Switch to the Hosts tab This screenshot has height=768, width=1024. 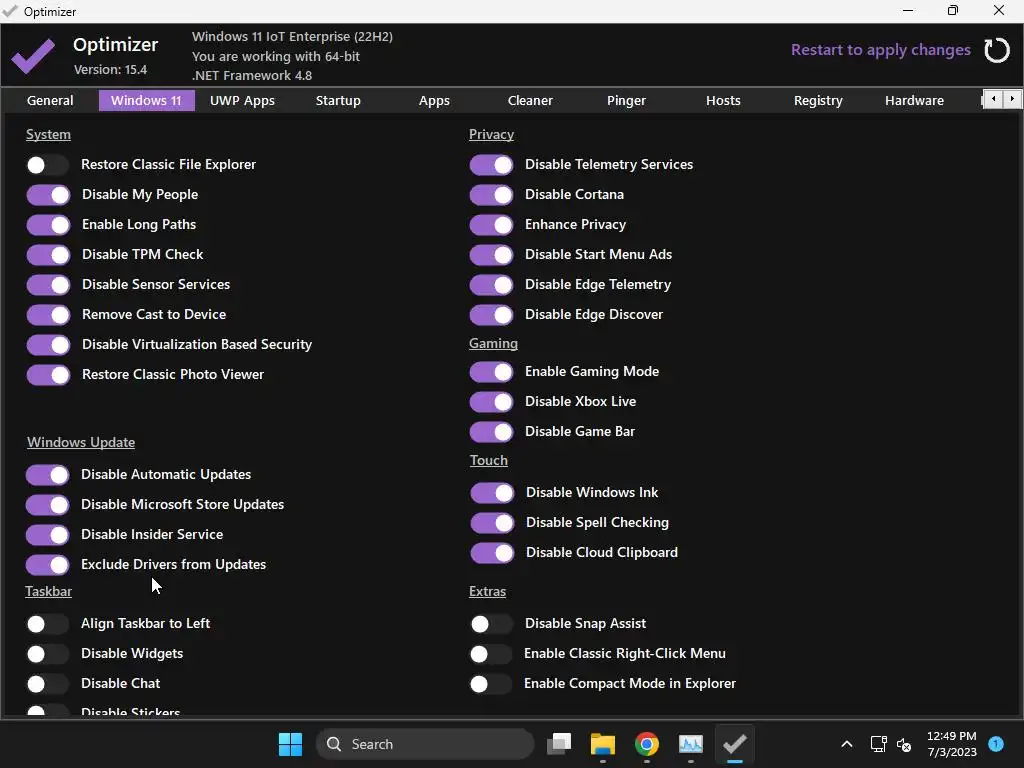click(723, 101)
